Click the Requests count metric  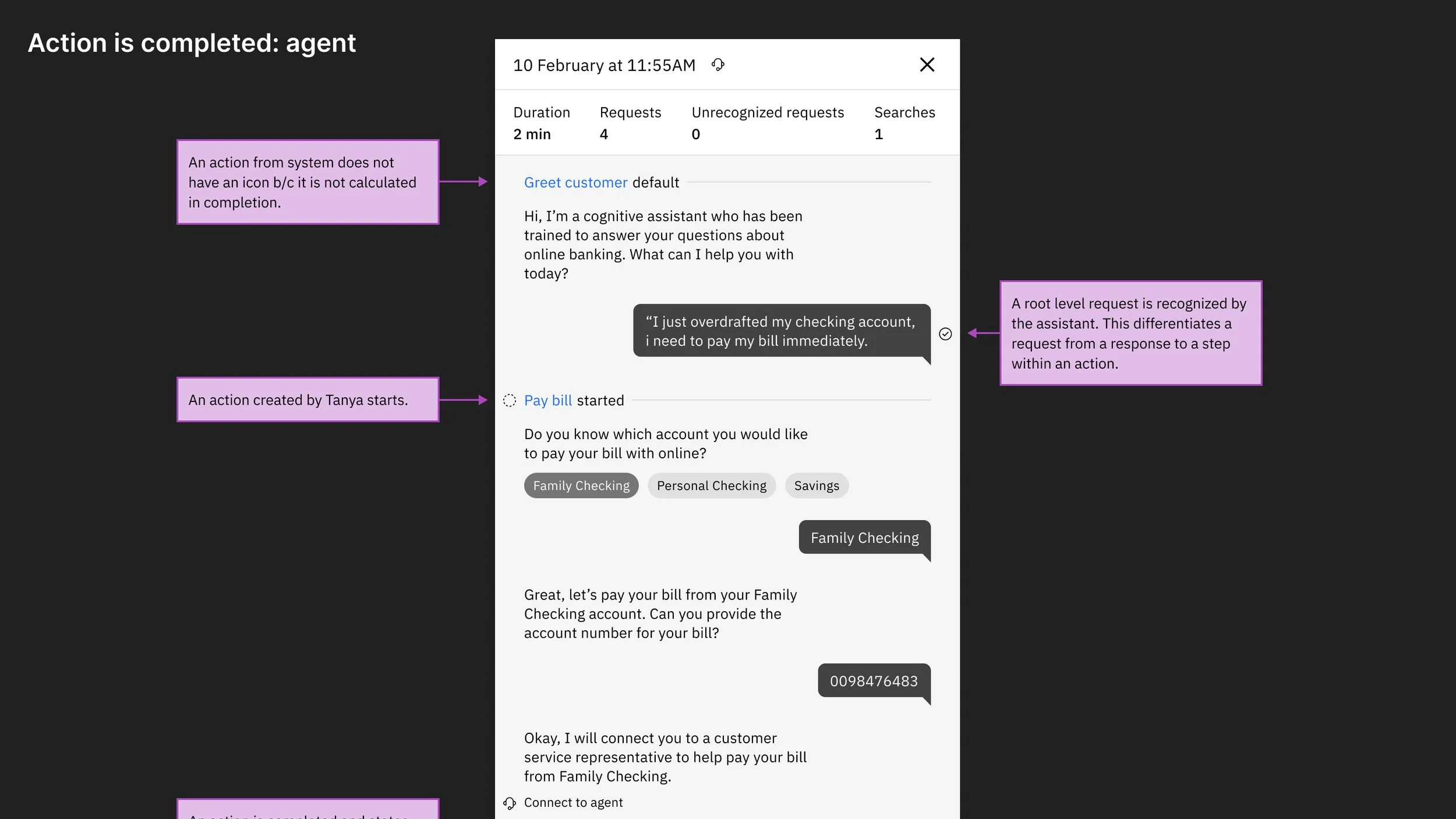click(x=630, y=123)
